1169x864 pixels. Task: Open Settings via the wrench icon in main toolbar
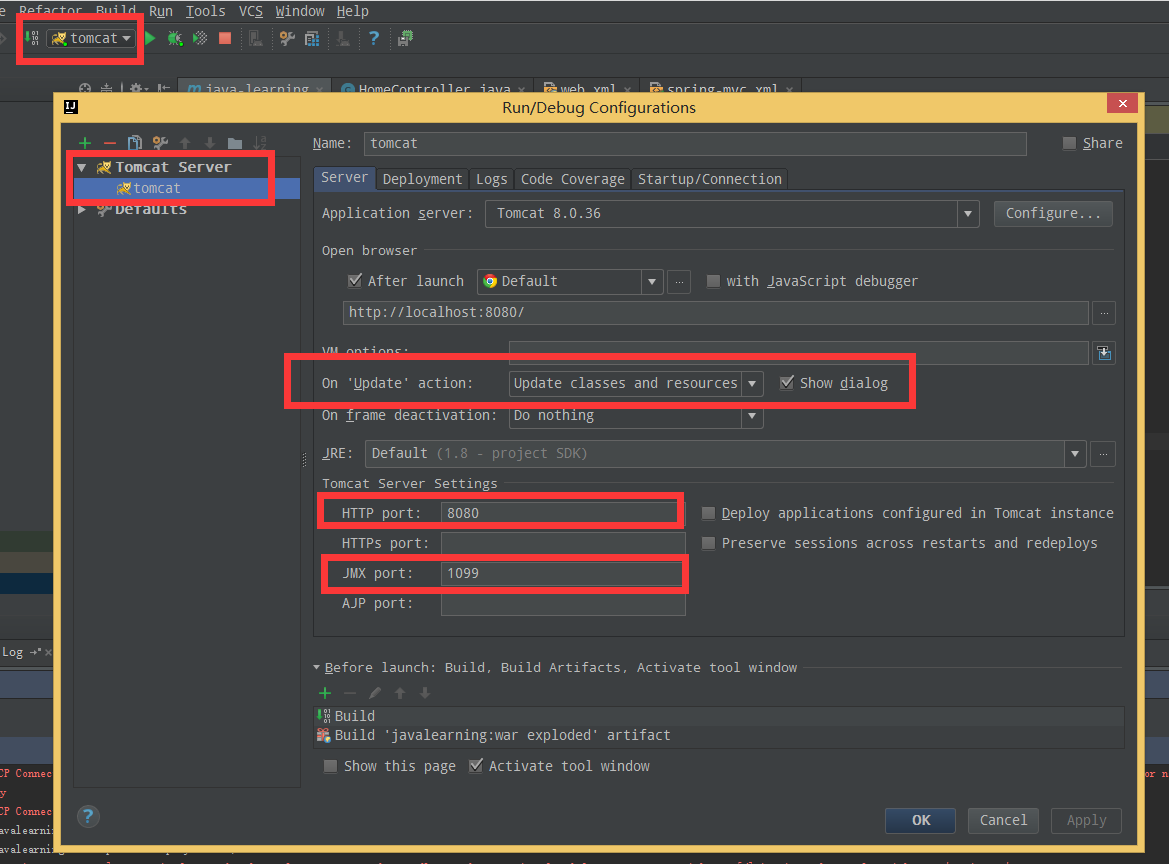click(x=287, y=38)
